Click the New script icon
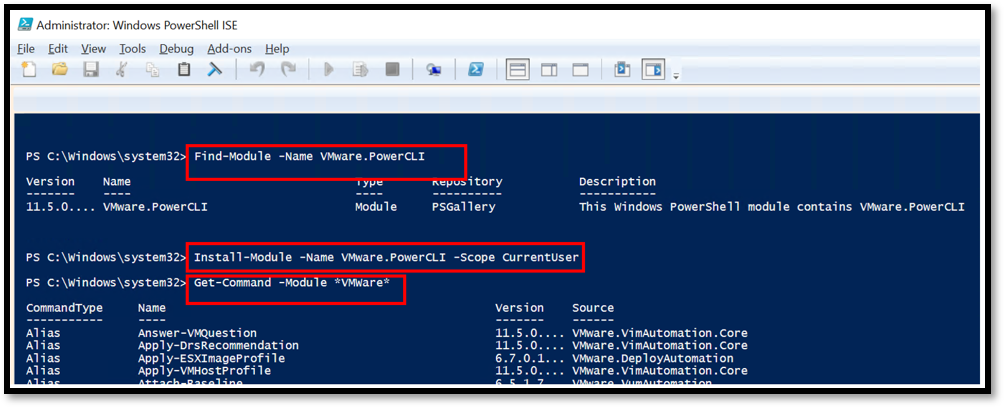 [x=29, y=69]
